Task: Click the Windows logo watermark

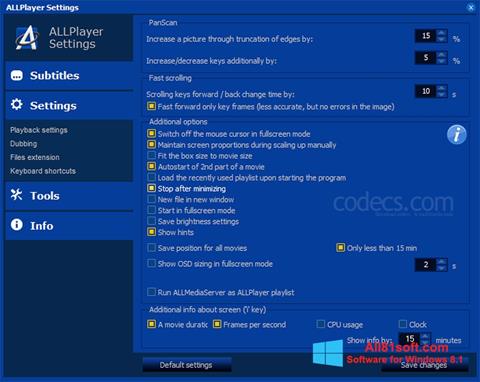Action: (x=328, y=353)
